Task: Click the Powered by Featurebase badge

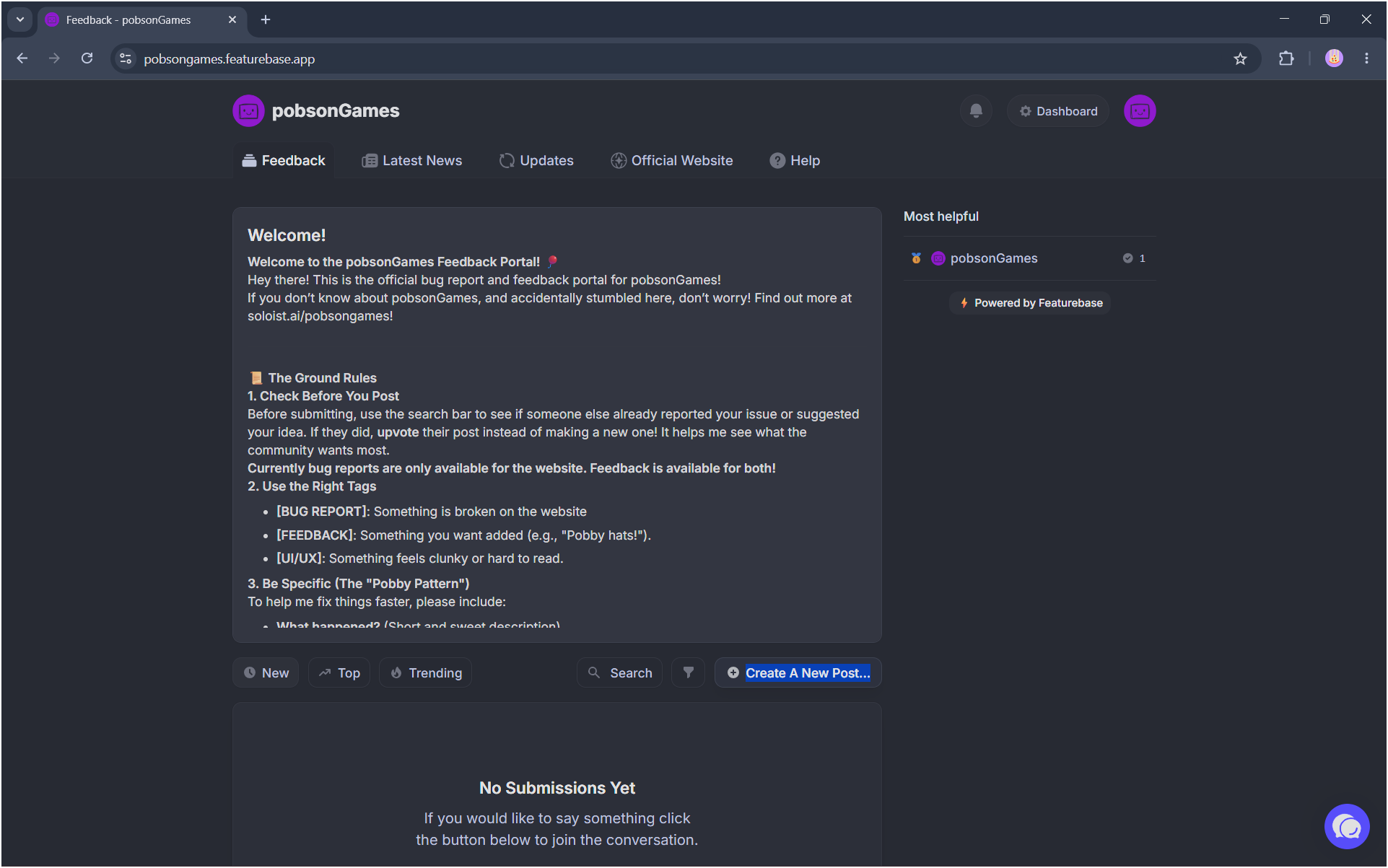Action: tap(1030, 303)
